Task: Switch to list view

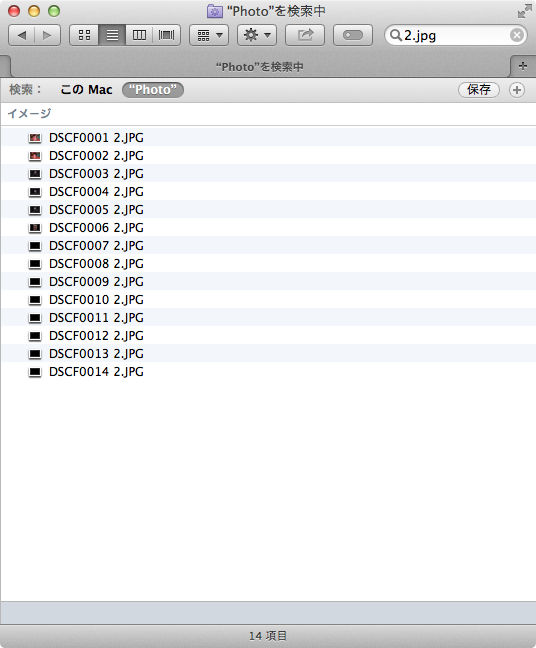Action: (x=112, y=36)
